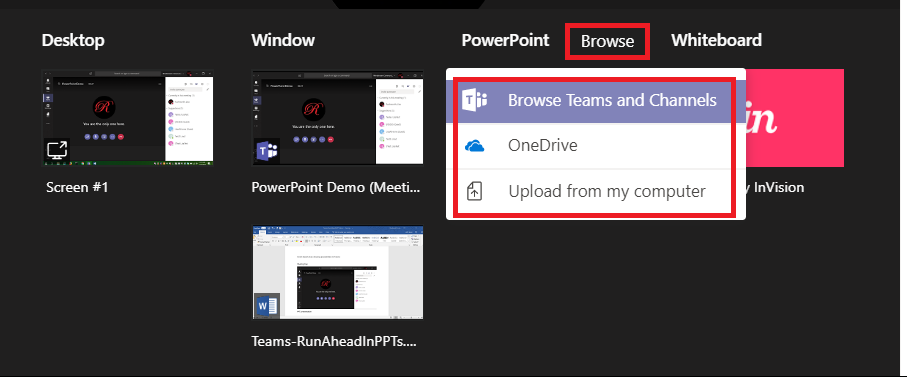Share the PowerPoint Demo meeting window thumbnail
This screenshot has height=377, width=907.
click(x=337, y=118)
